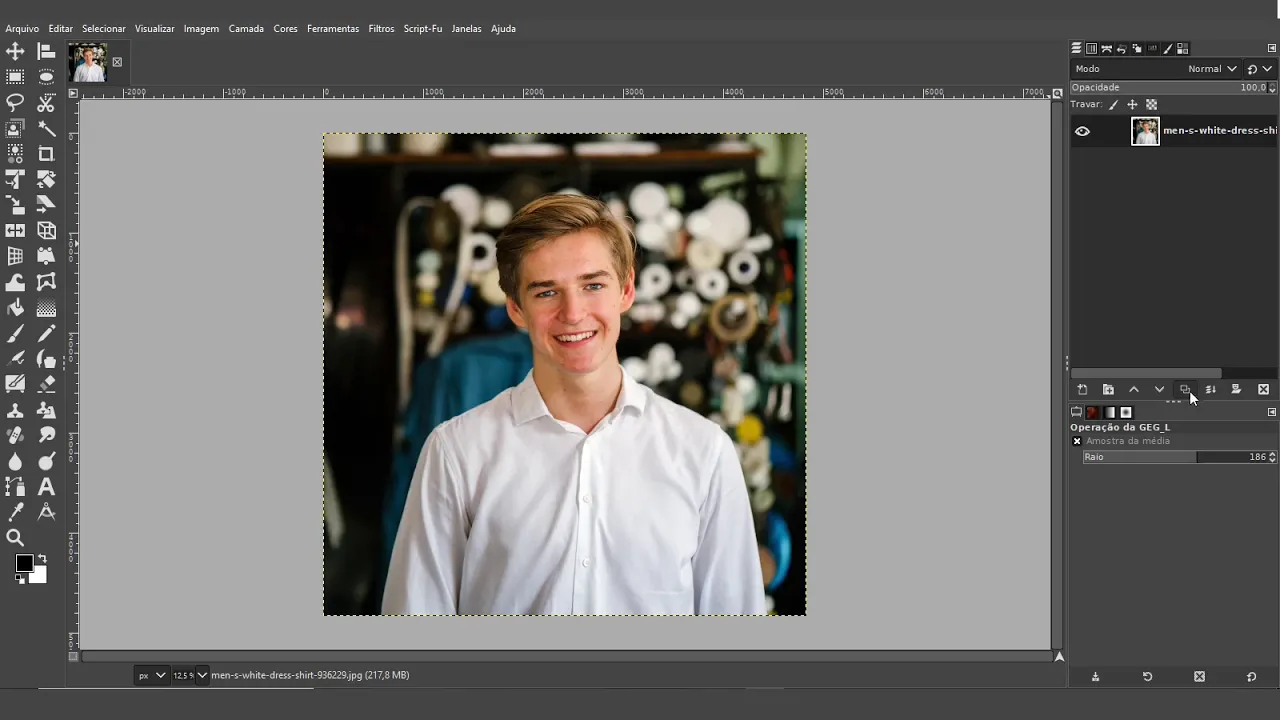1280x720 pixels.
Task: Raise the layer with up arrow
Action: pos(1134,389)
